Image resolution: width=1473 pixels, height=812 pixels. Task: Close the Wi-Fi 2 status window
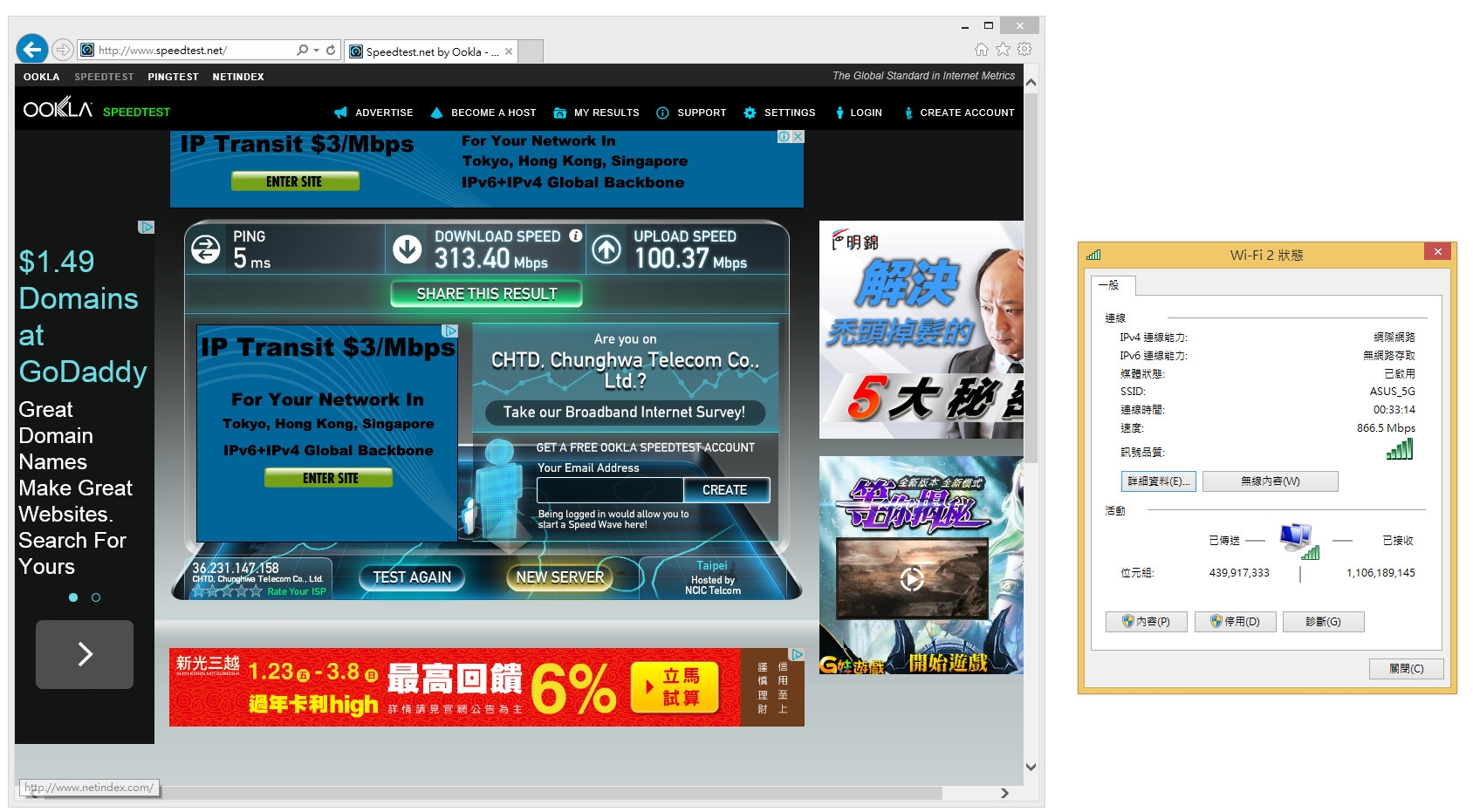1437,251
